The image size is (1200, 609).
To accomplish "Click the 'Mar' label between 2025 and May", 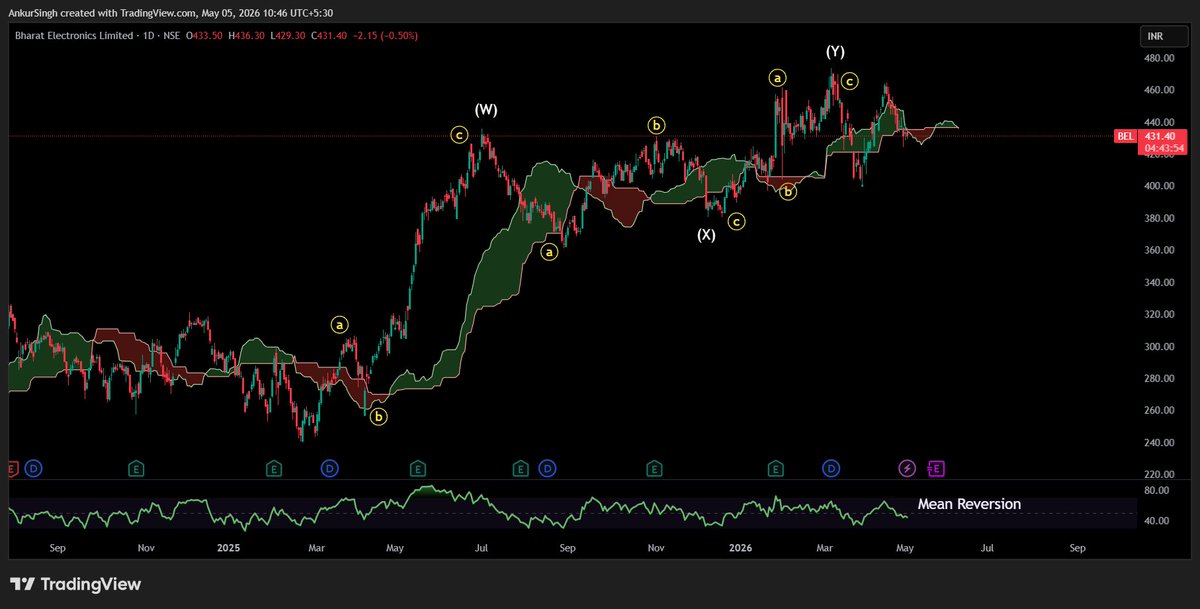I will pyautogui.click(x=316, y=548).
